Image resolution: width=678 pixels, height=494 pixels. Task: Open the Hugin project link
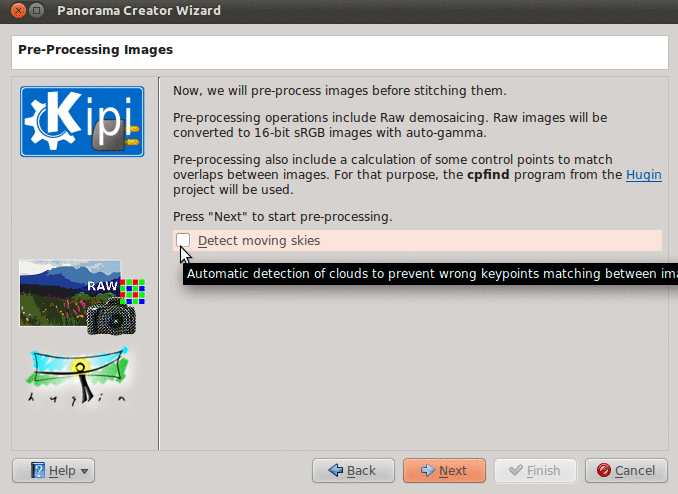click(x=644, y=174)
